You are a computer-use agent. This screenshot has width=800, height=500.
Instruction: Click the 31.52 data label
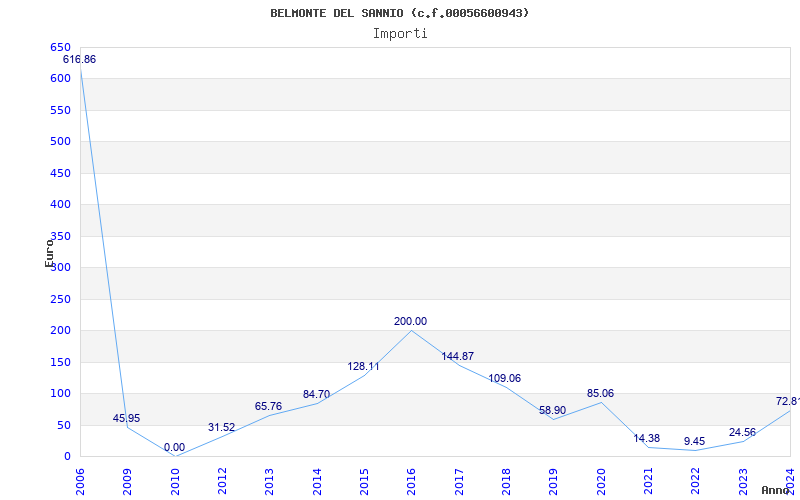(221, 427)
